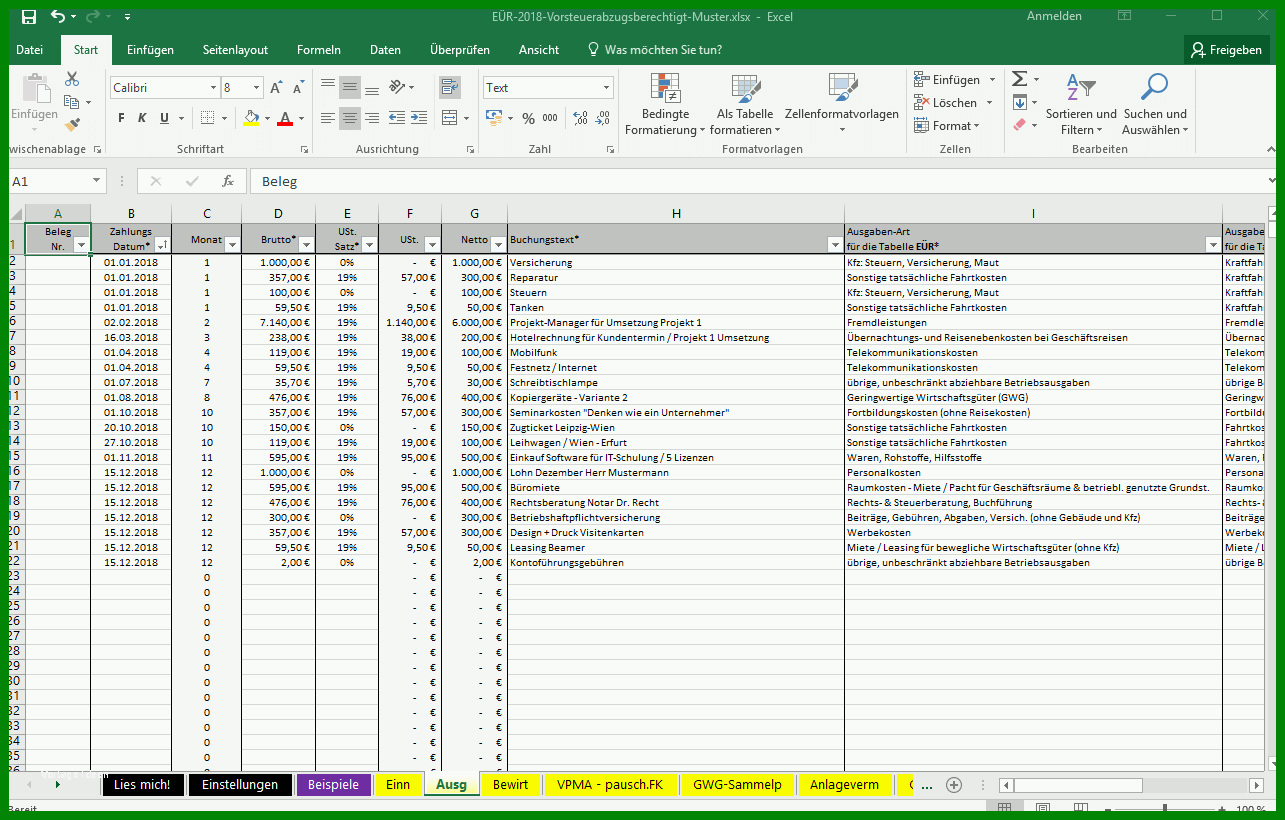Toggle center horizontal alignment
1285x820 pixels.
click(x=350, y=118)
